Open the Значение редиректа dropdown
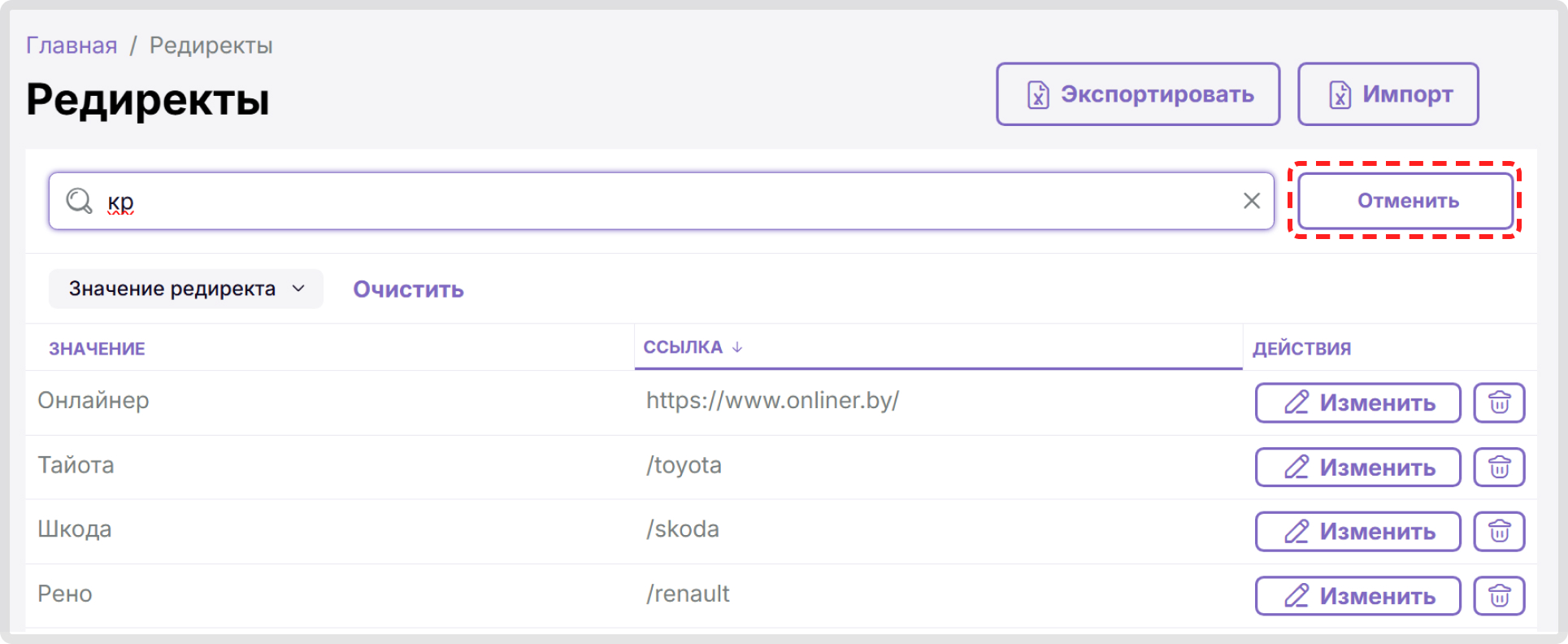1568x644 pixels. point(186,289)
